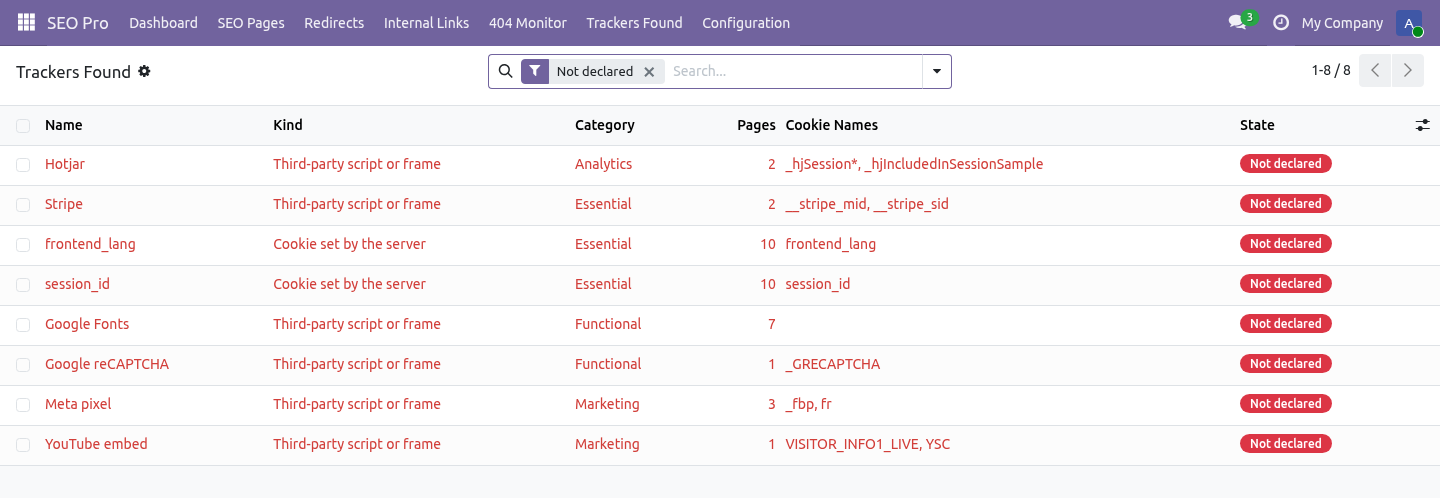The image size is (1440, 498).
Task: Click __stripe_mid, __stripe_sid cookie cell
Action: click(x=867, y=204)
